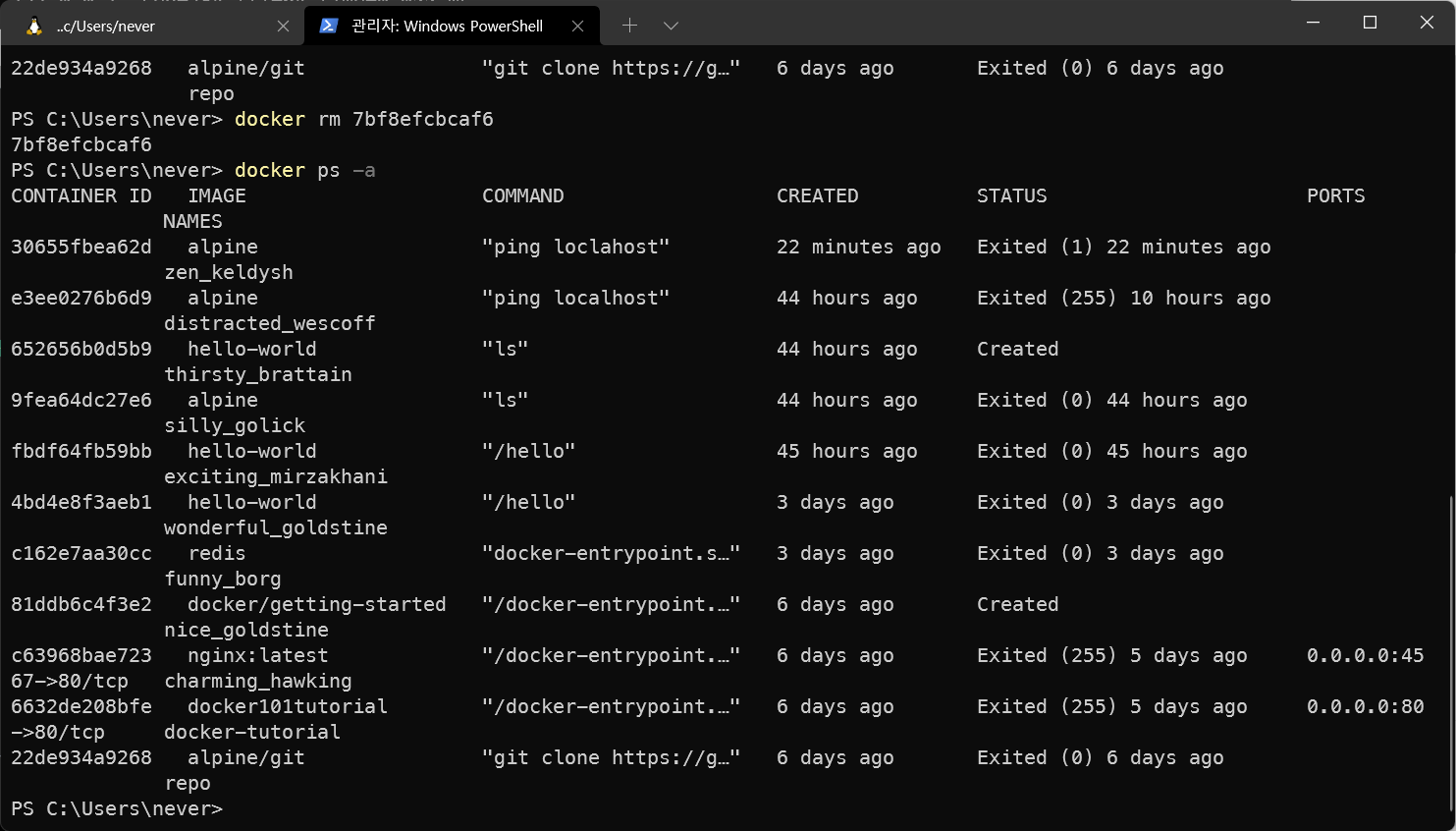Click container ID c162e7aa30cc

[x=81, y=553]
